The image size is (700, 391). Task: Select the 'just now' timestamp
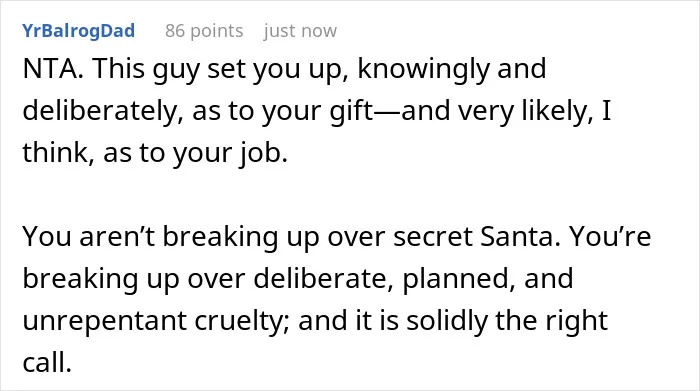(x=300, y=31)
